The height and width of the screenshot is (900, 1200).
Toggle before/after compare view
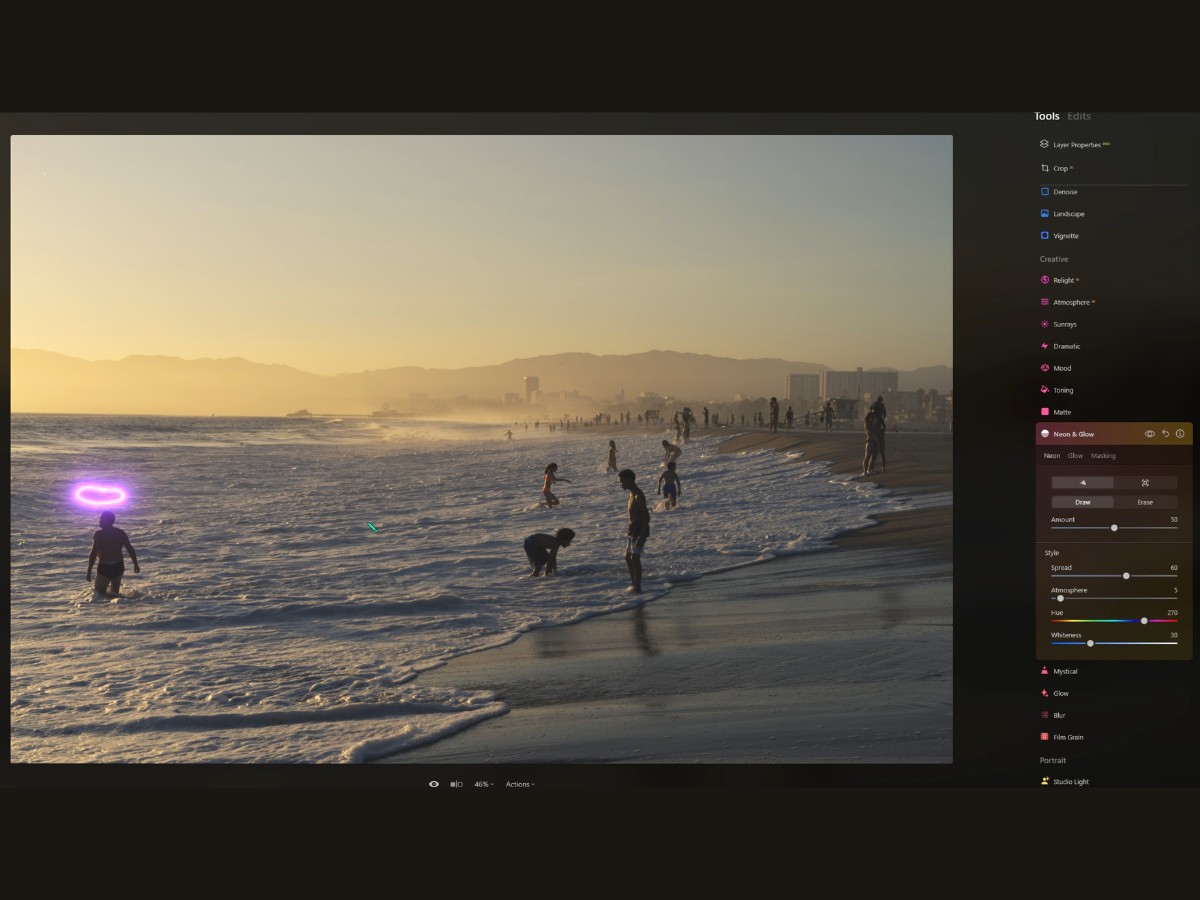(456, 784)
